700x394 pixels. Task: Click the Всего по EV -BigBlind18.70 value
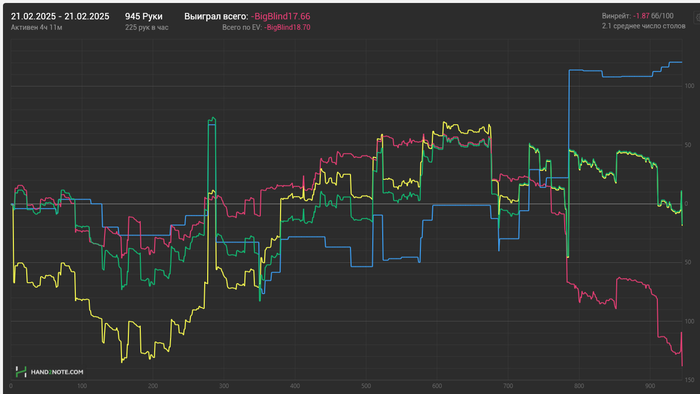[287, 27]
